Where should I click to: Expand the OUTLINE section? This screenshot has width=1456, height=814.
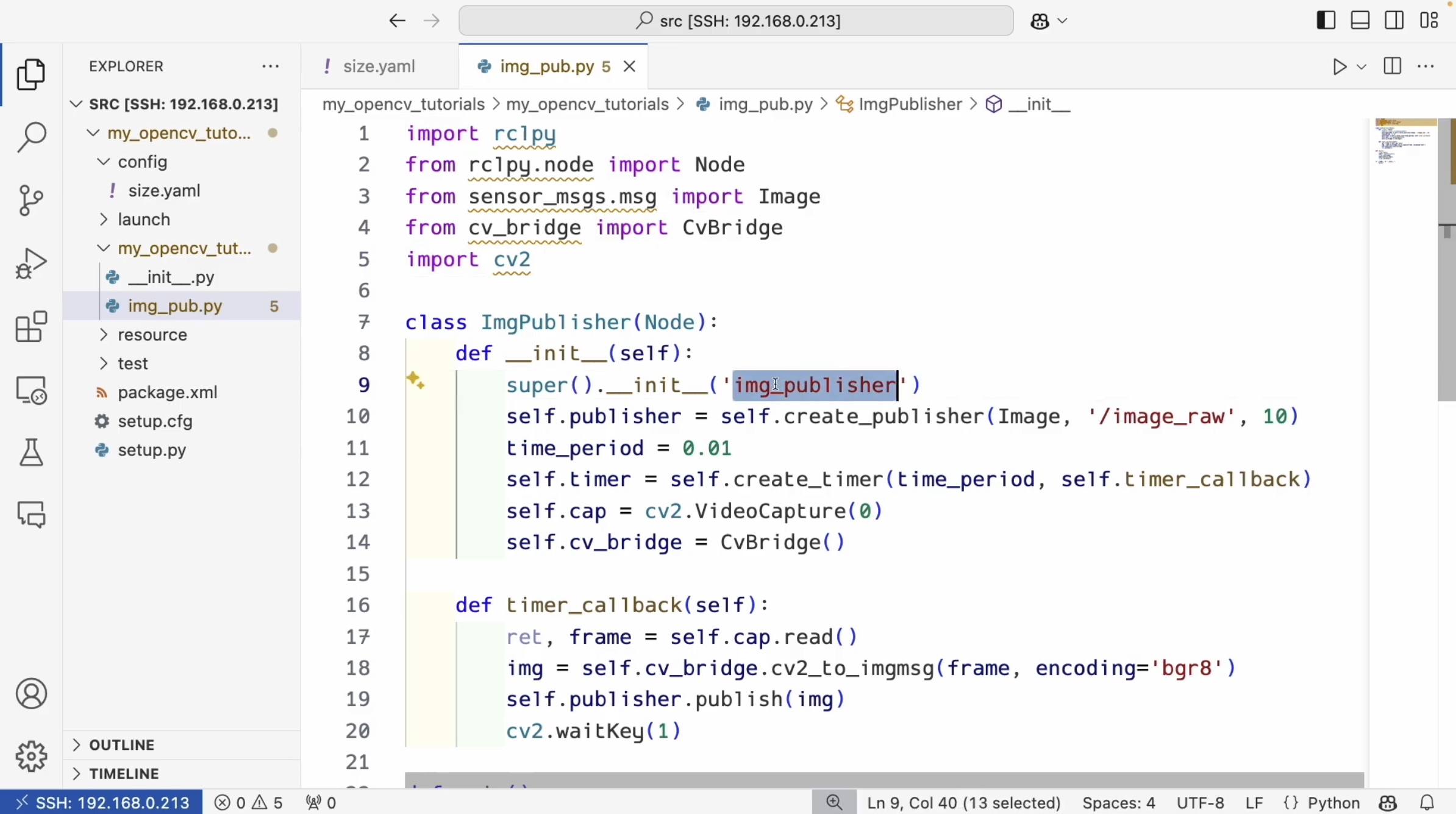(x=121, y=745)
